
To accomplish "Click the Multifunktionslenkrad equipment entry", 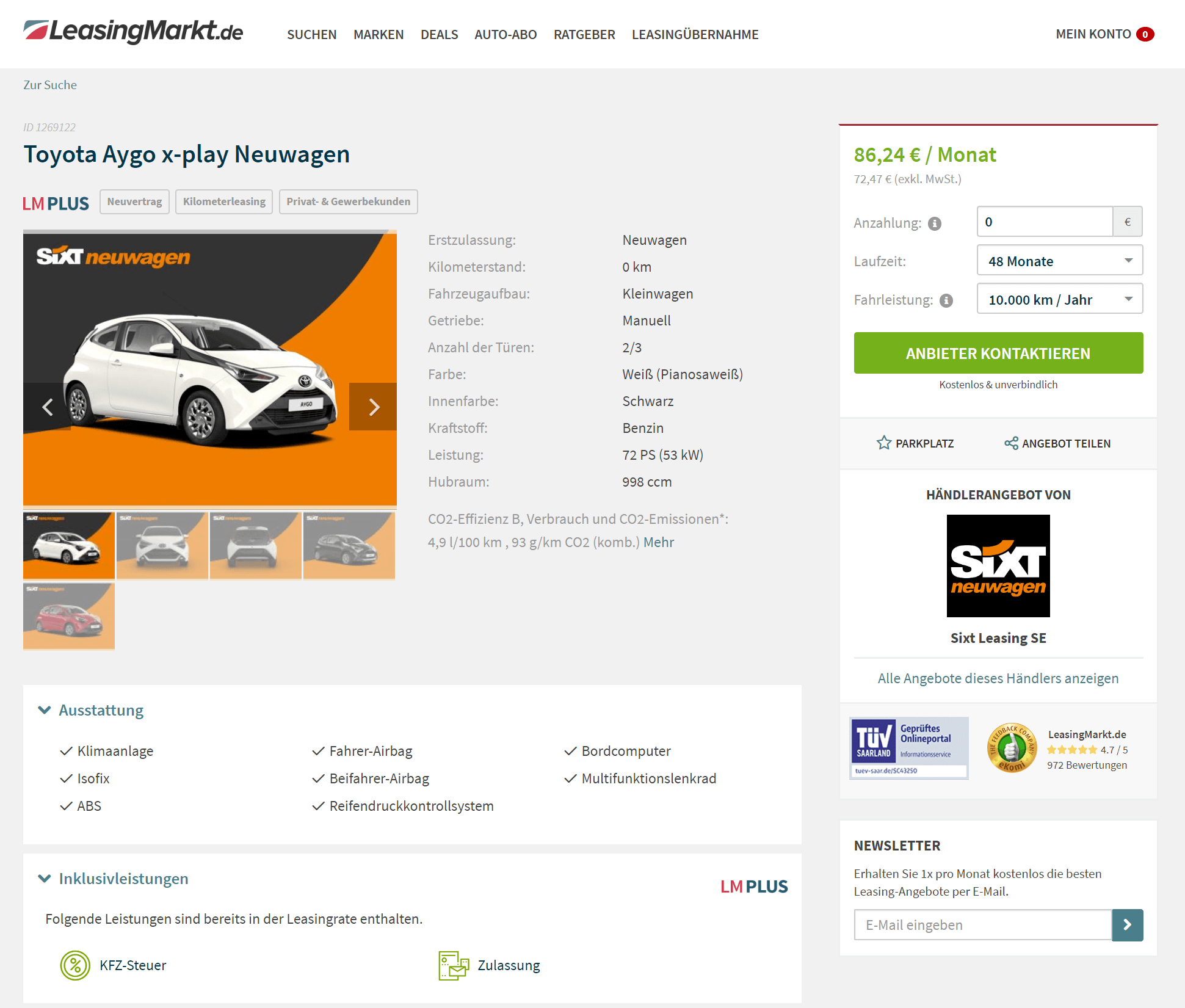I will coord(640,778).
